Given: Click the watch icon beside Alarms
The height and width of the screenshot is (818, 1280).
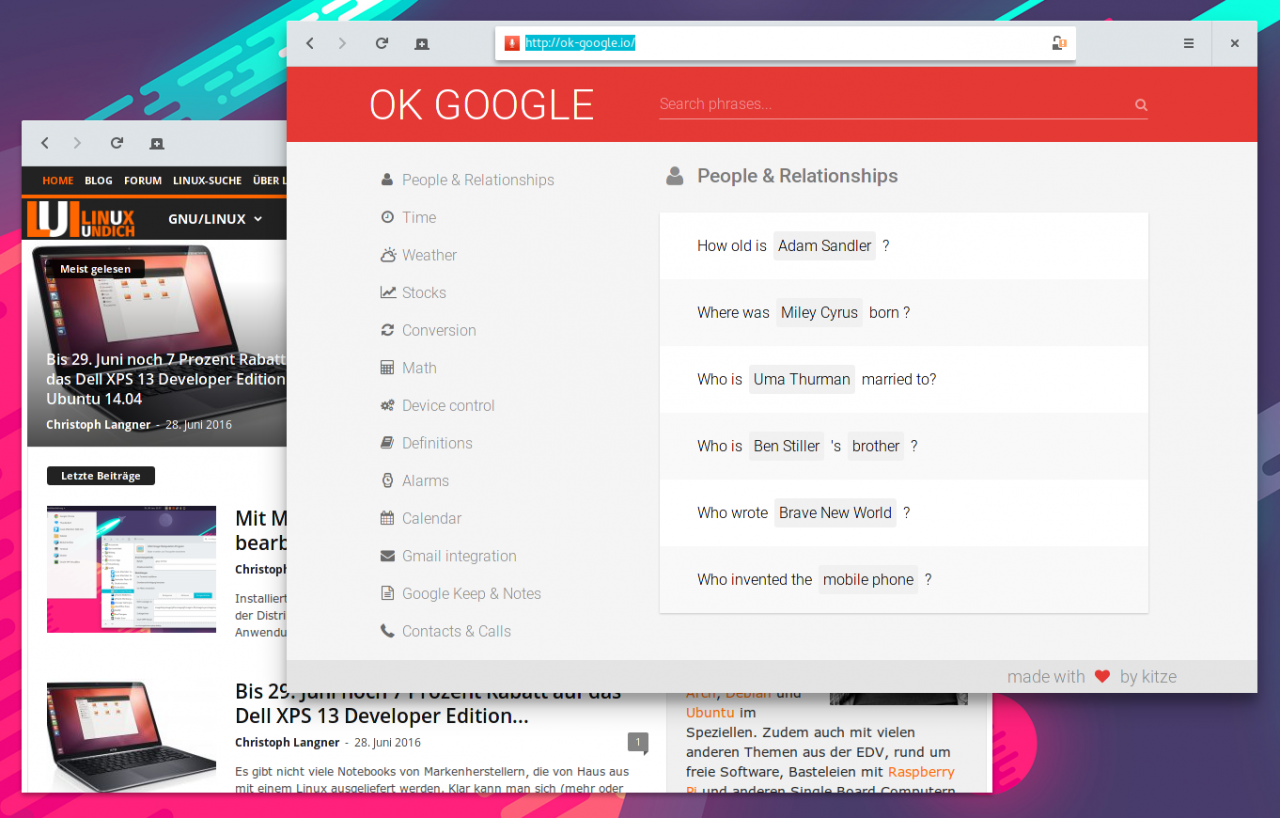Looking at the screenshot, I should [387, 481].
